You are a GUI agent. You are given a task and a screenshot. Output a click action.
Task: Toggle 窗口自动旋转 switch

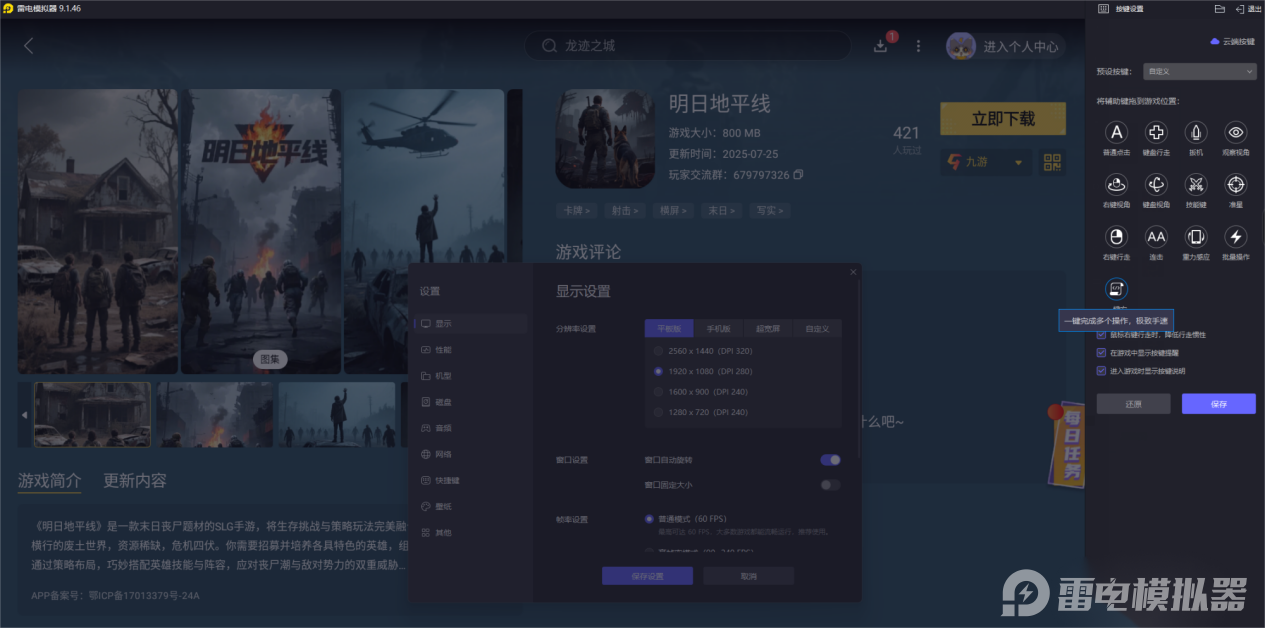830,460
